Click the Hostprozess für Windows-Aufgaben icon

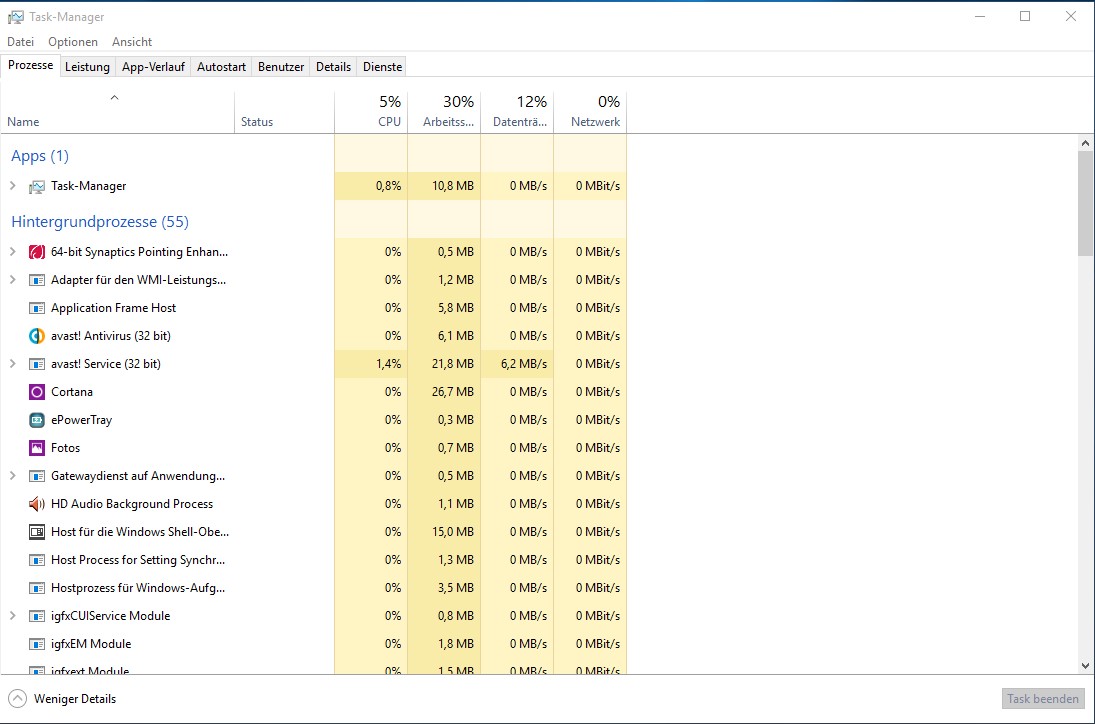37,588
